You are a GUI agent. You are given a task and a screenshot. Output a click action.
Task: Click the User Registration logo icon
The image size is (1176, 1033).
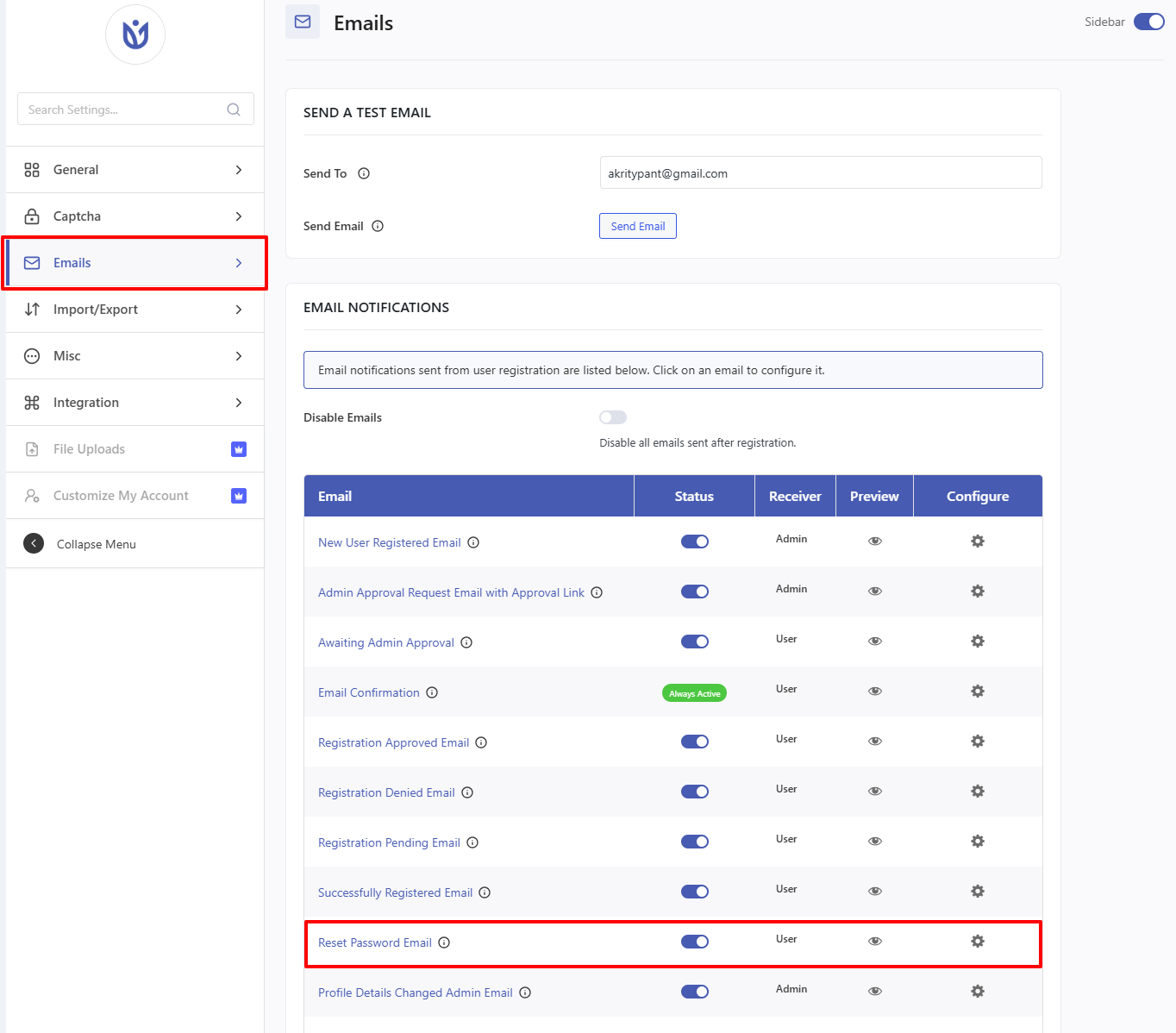135,34
